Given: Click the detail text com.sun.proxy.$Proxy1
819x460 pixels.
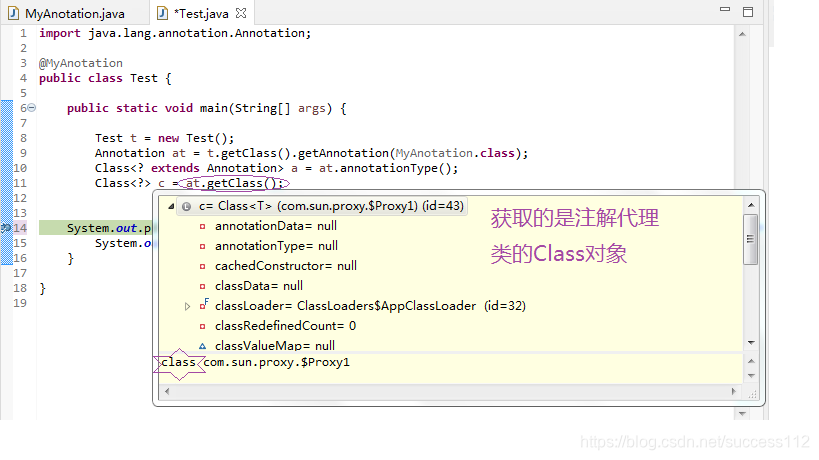Looking at the screenshot, I should (x=276, y=362).
